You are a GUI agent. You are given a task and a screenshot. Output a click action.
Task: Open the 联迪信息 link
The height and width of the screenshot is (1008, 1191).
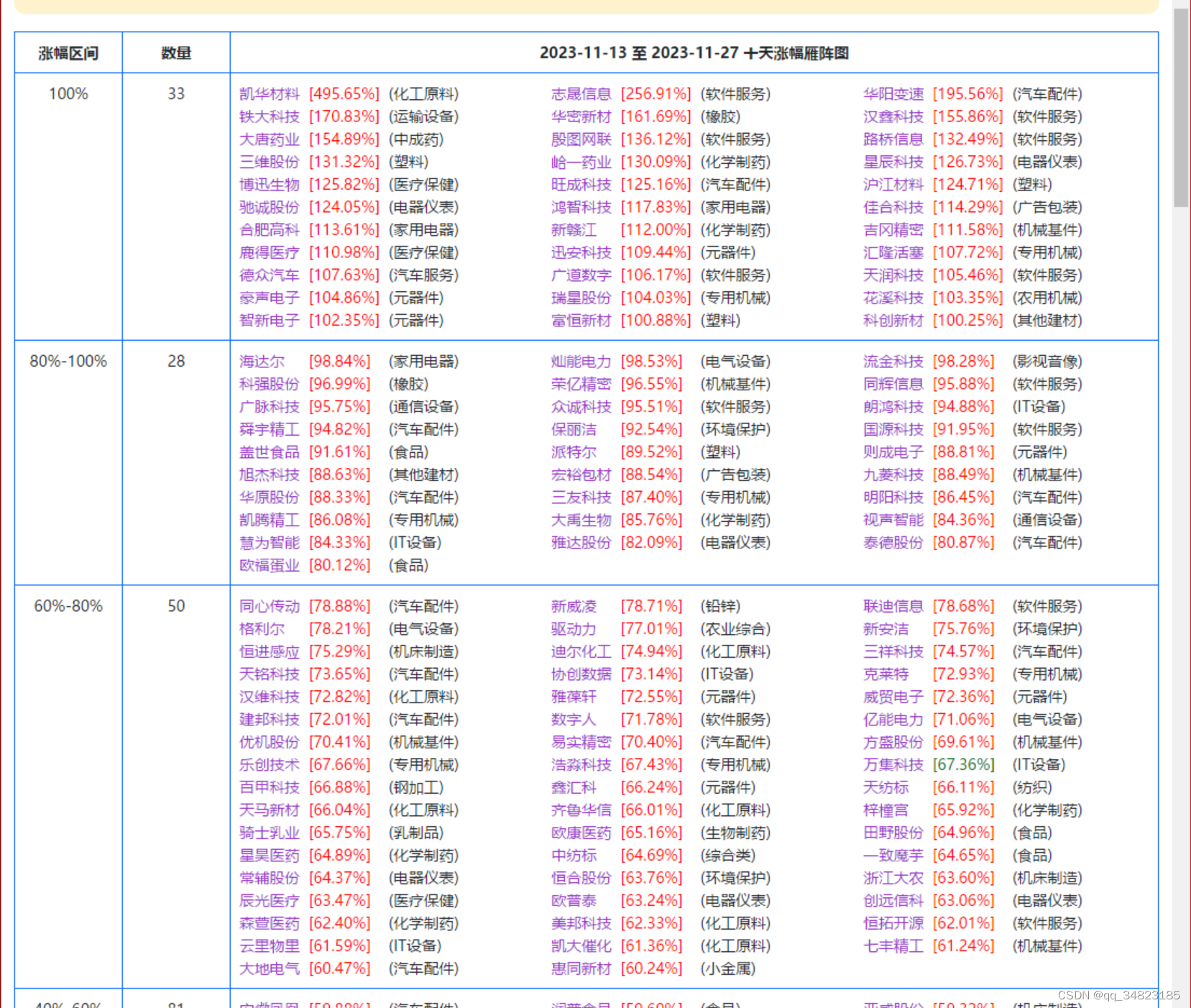coord(893,606)
